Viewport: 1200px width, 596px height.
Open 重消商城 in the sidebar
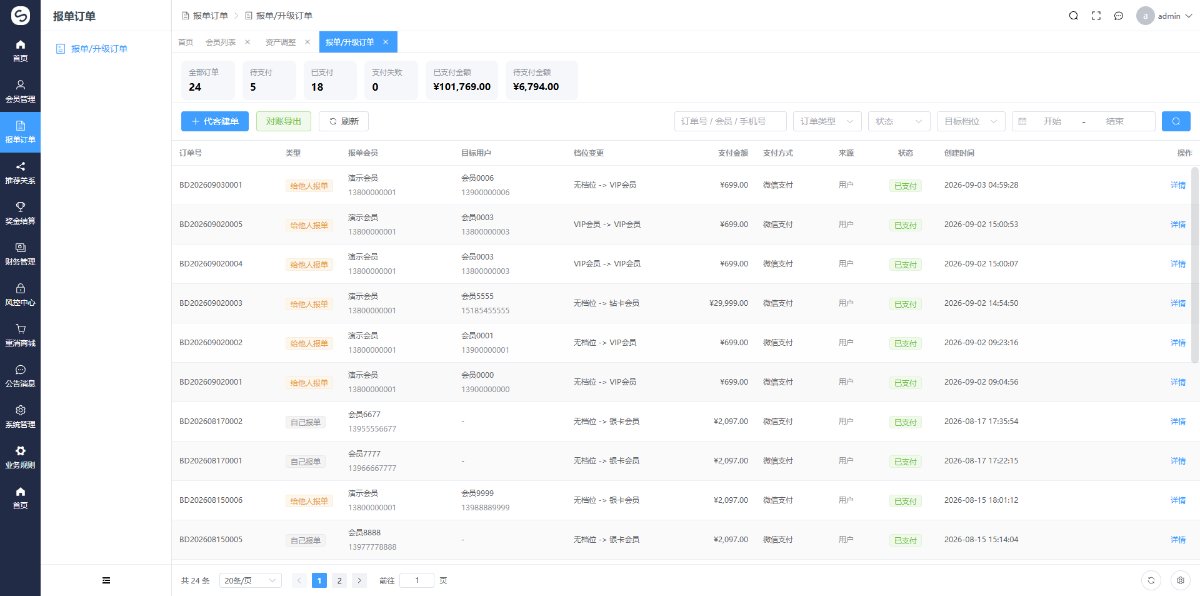20,335
